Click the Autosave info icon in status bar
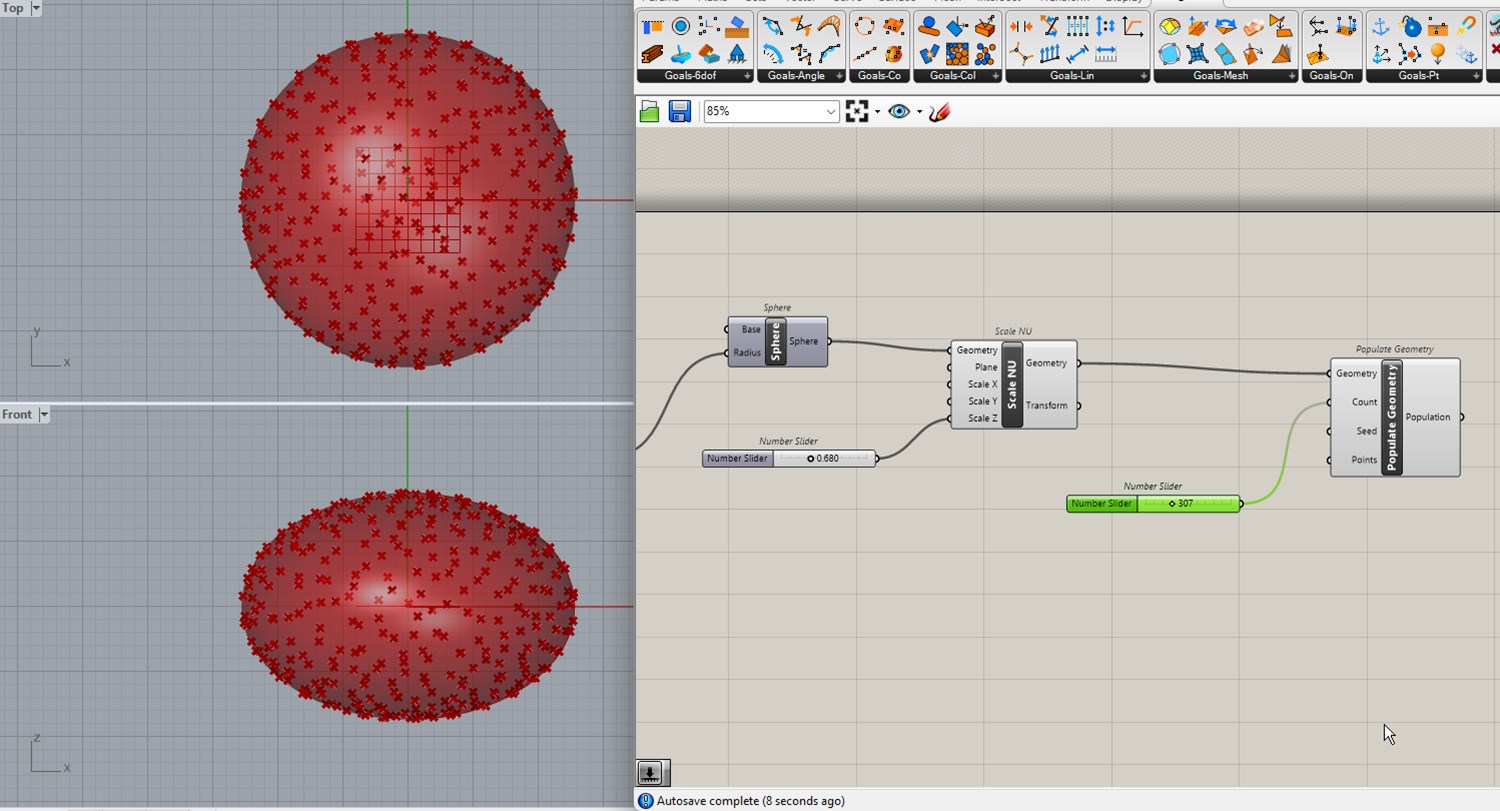This screenshot has width=1500, height=811. (645, 801)
